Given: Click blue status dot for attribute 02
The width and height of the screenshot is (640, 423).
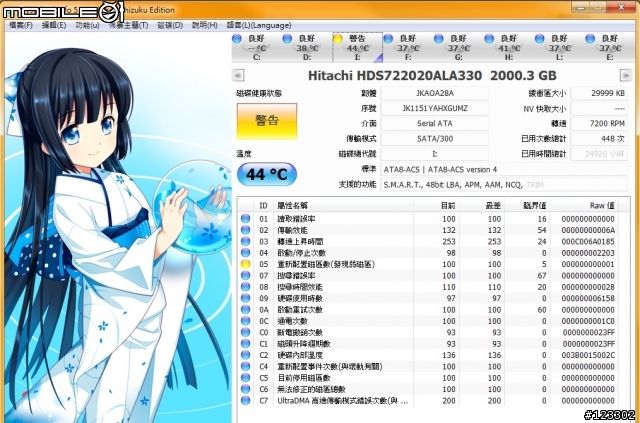Looking at the screenshot, I should click(x=245, y=230).
